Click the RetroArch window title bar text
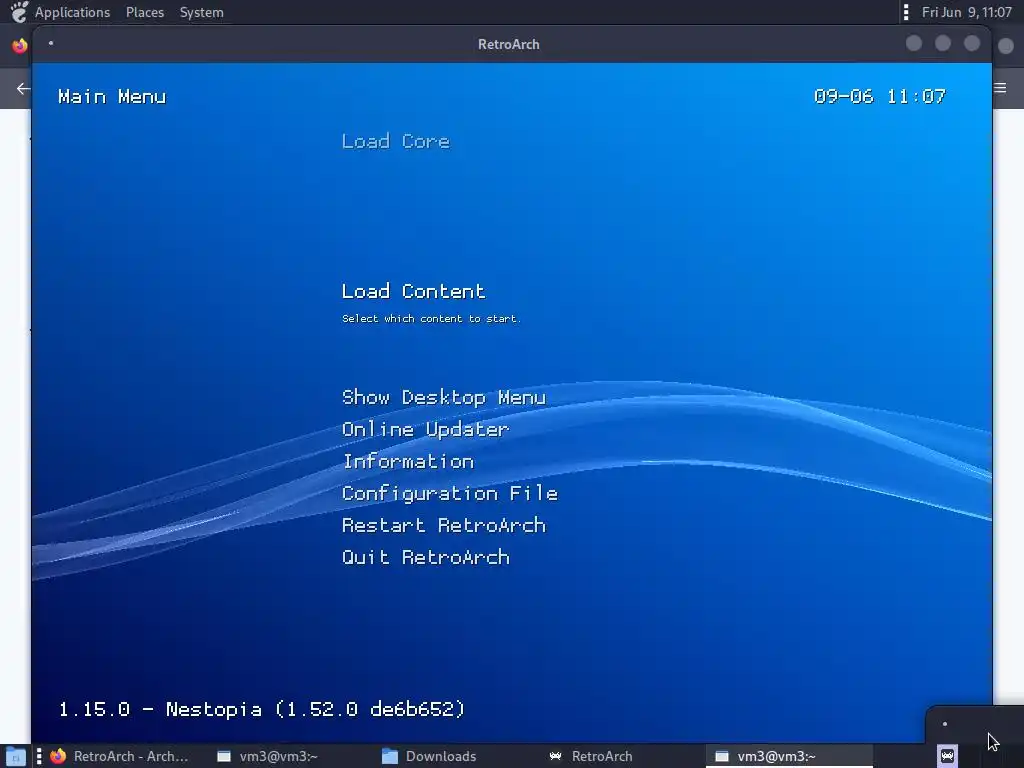Image resolution: width=1024 pixels, height=768 pixels. click(509, 44)
